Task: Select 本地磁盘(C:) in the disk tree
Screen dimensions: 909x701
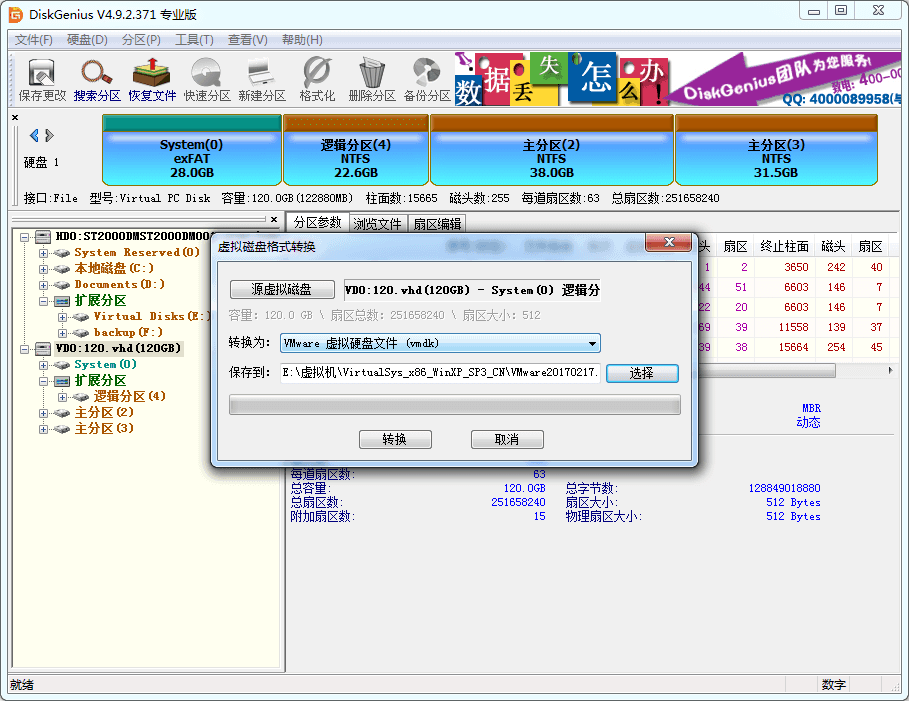Action: click(114, 268)
